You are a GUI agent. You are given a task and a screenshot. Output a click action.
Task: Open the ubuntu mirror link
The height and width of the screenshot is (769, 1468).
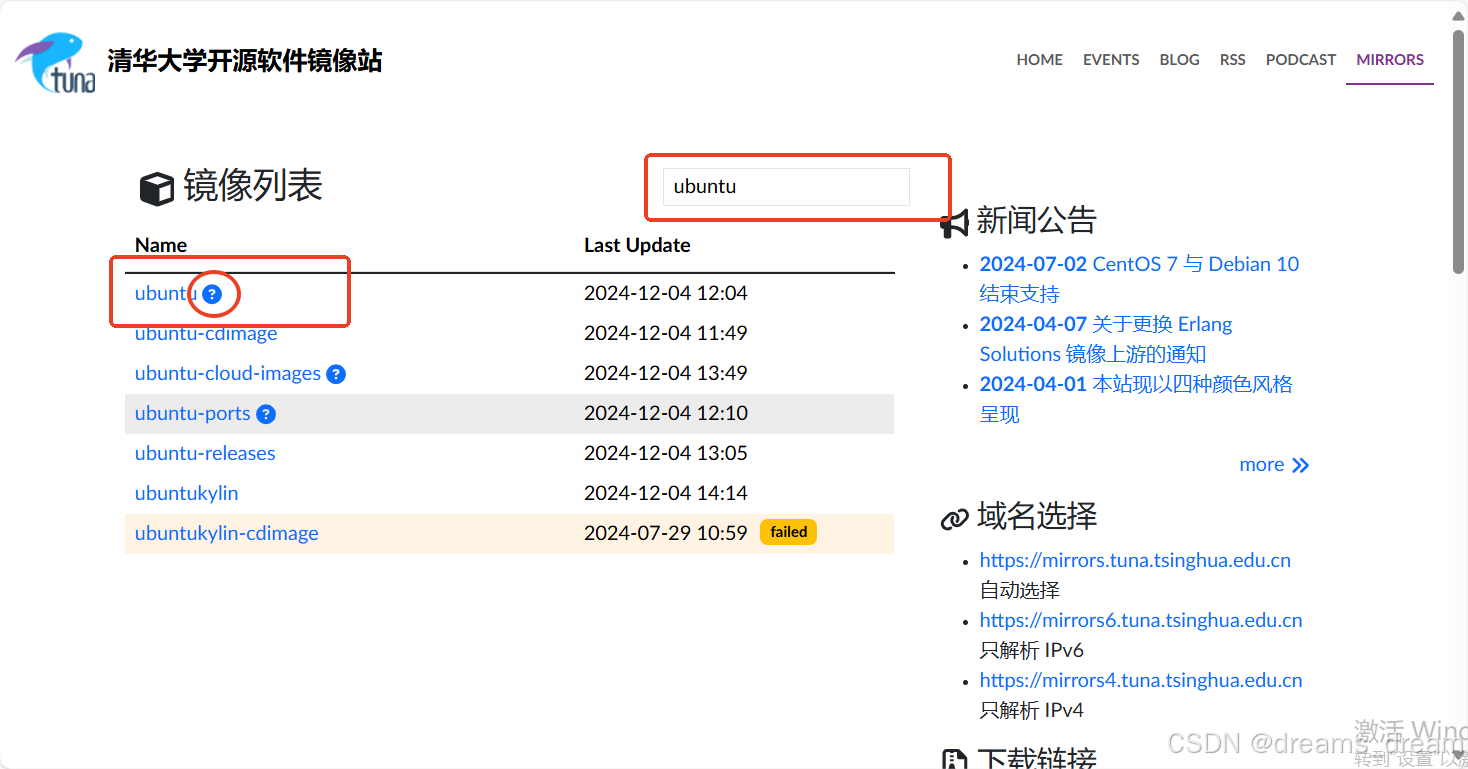pos(166,293)
